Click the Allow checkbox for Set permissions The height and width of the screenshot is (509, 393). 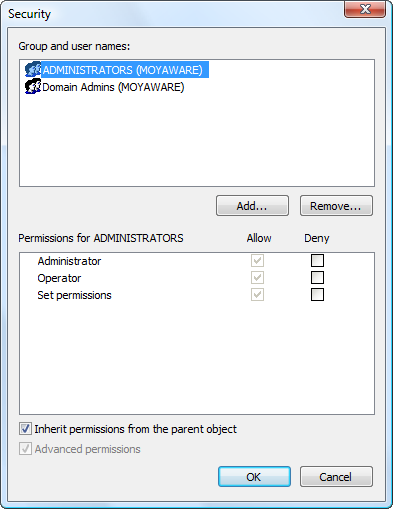[257, 294]
